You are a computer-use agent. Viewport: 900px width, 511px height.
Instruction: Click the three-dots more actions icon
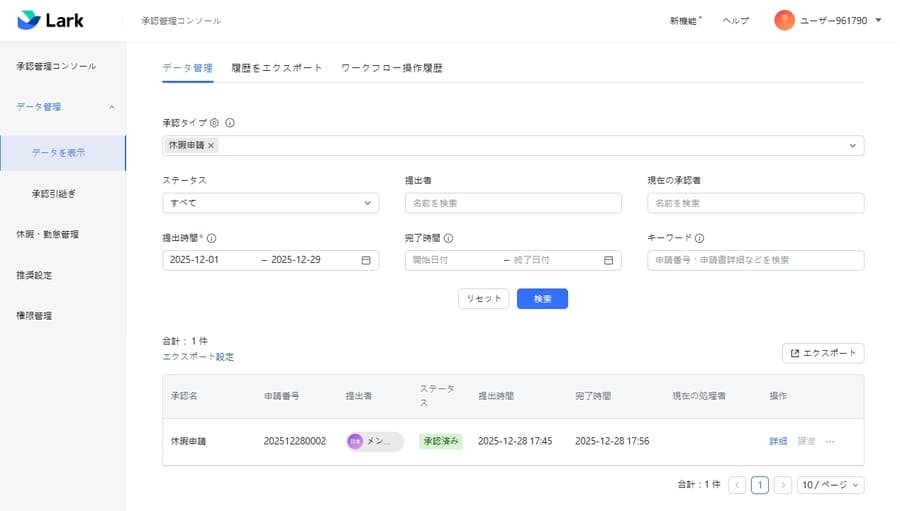(x=829, y=441)
